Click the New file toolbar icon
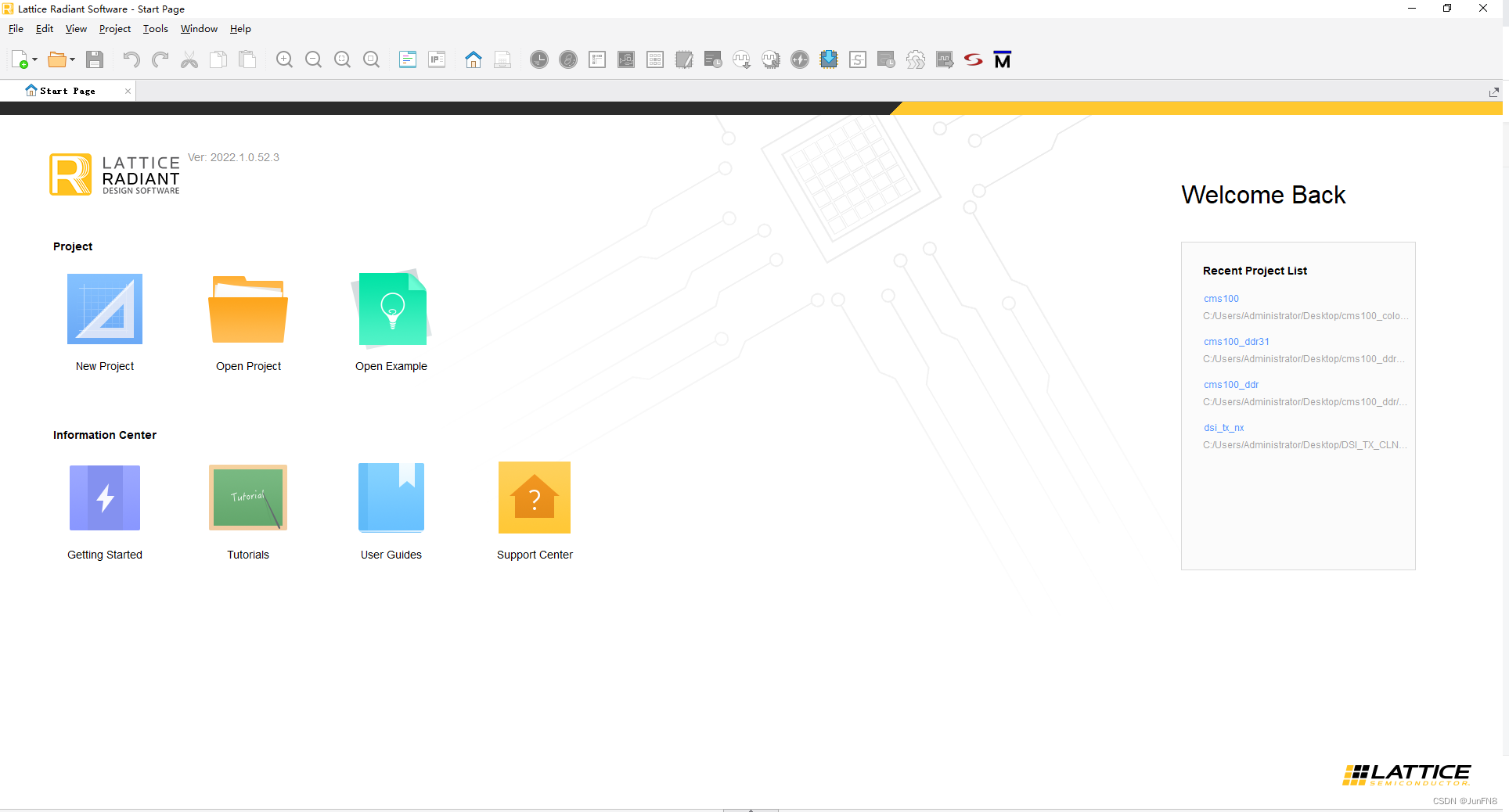 pyautogui.click(x=20, y=59)
